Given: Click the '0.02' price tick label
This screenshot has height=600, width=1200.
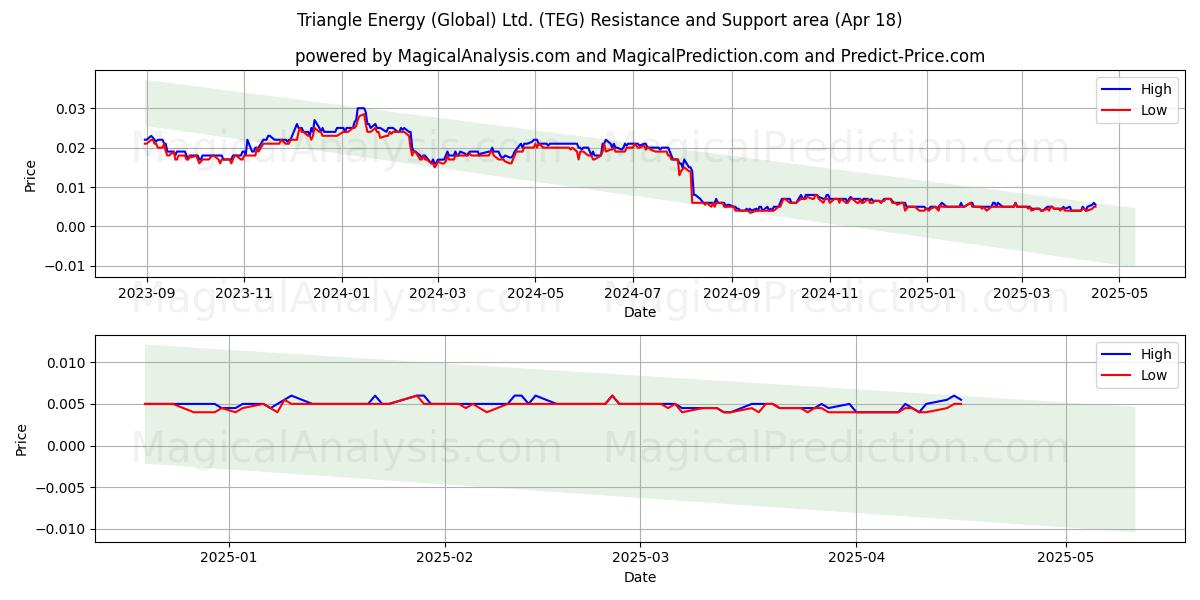Looking at the screenshot, I should coord(72,148).
